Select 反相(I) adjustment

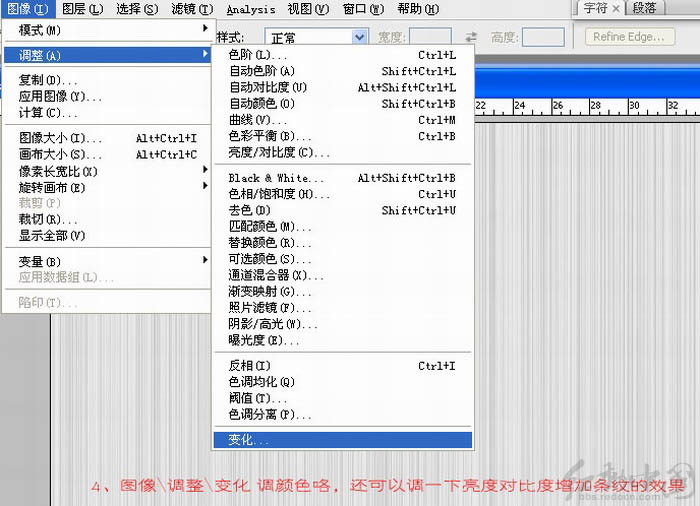tap(343, 366)
